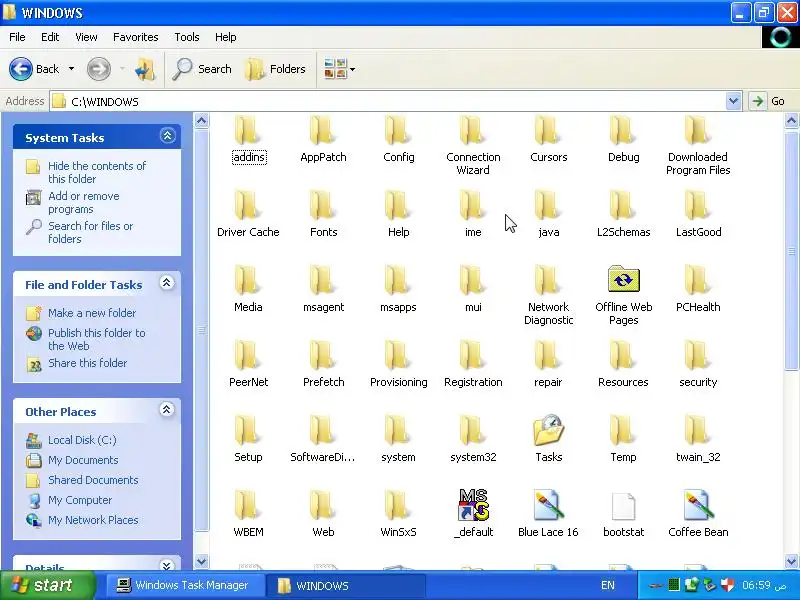Go to My Computer

pyautogui.click(x=80, y=500)
